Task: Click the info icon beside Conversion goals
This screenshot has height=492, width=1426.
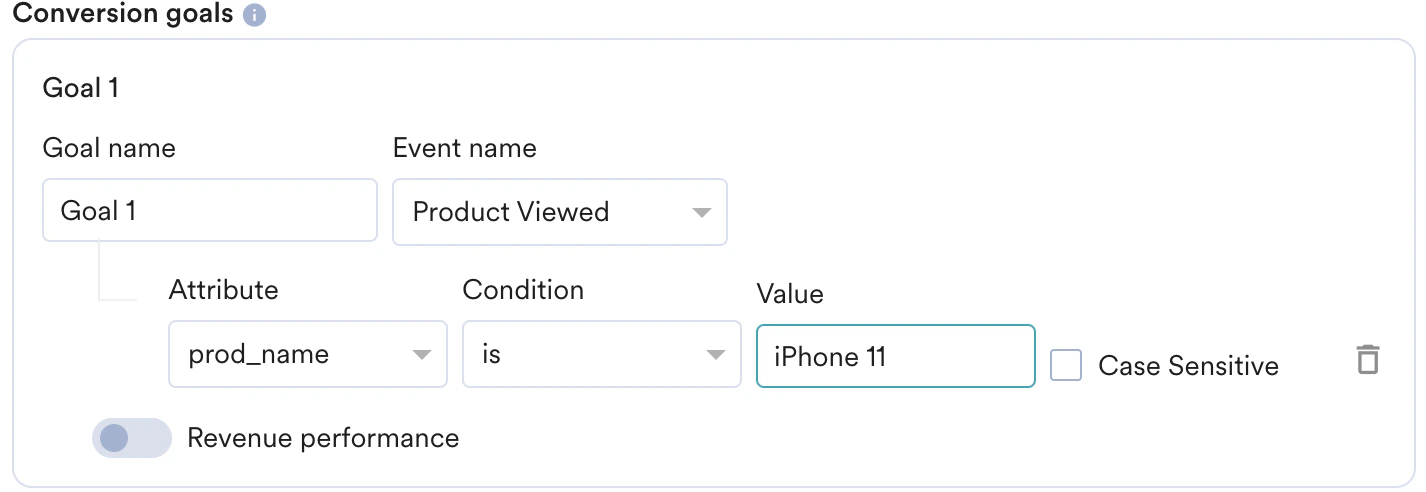Action: click(255, 16)
